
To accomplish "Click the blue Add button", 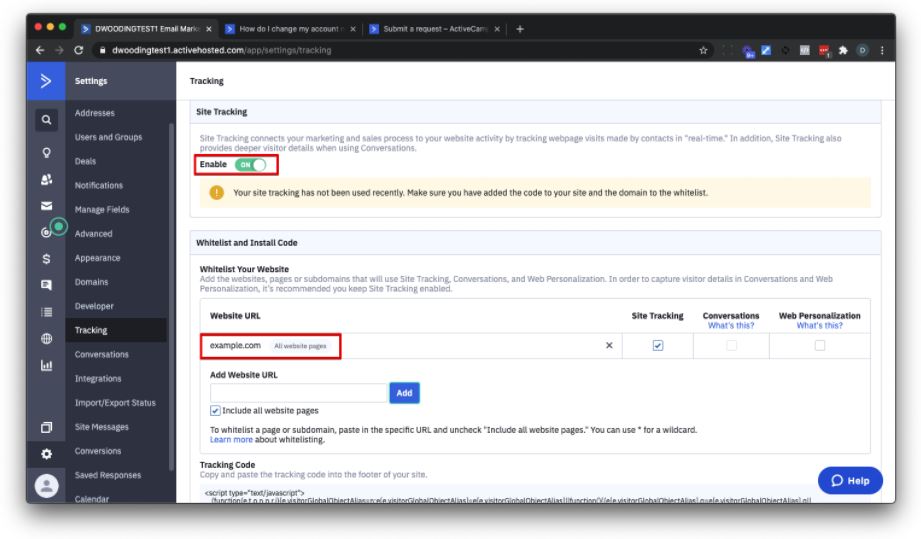I will (404, 393).
